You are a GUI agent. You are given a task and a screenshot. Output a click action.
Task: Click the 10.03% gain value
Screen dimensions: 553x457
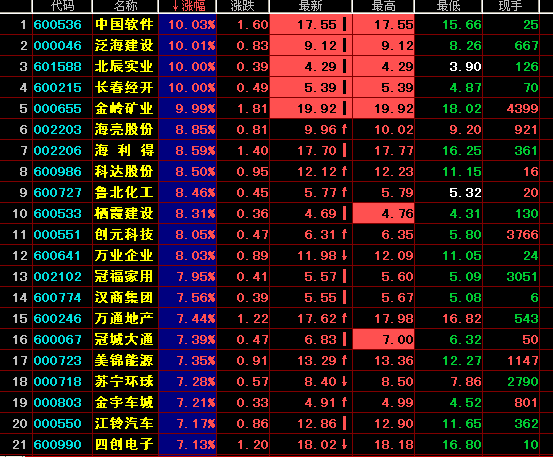coord(192,25)
